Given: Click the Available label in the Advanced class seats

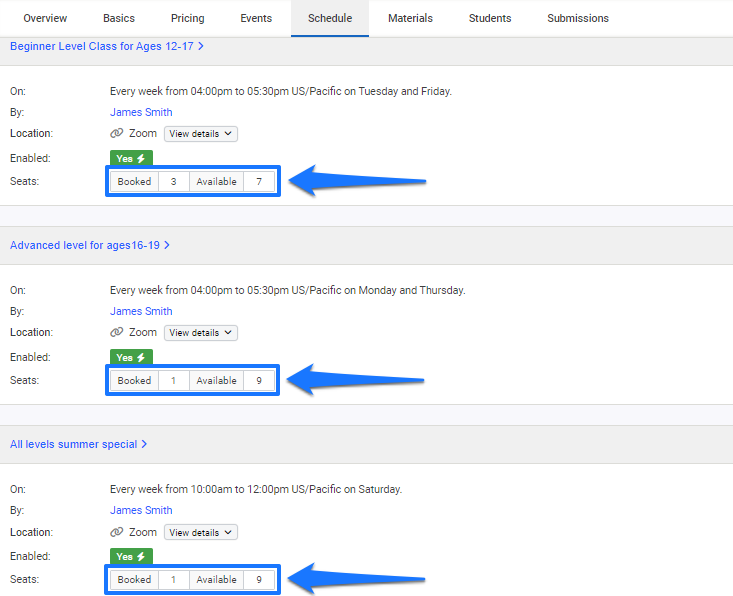Looking at the screenshot, I should point(216,381).
